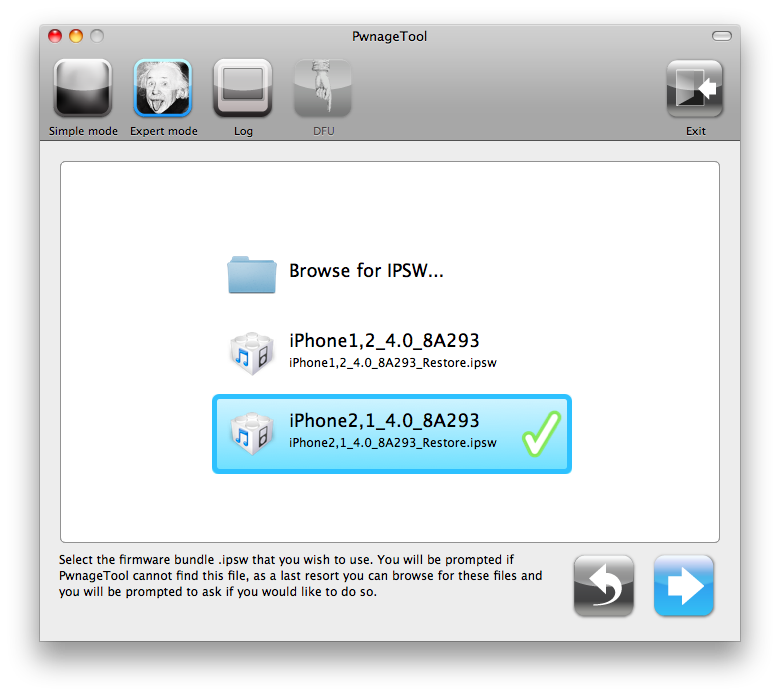Click the toolbar toggle pill in title bar
780x696 pixels.
point(721,36)
